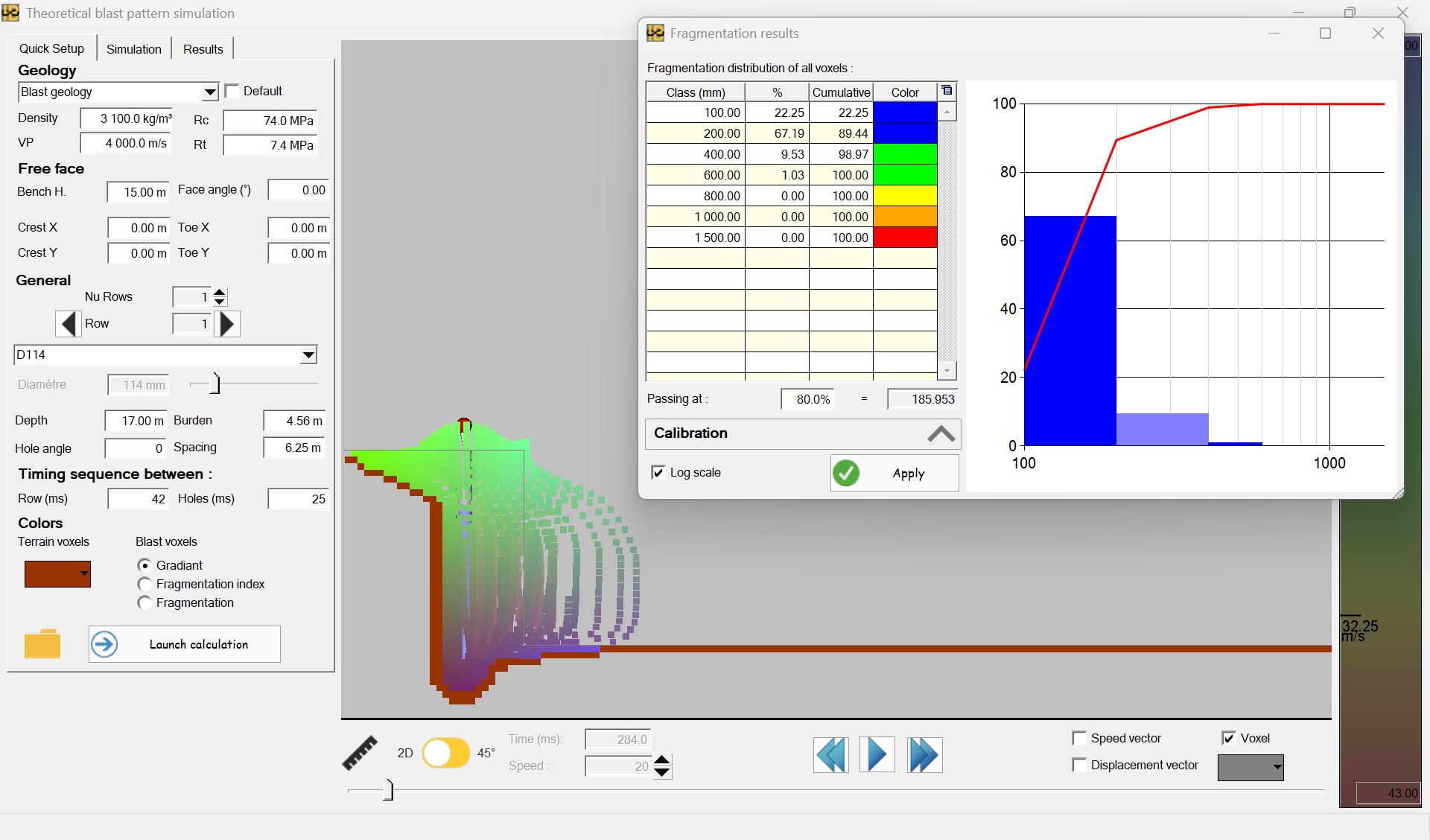
Task: Uncheck the Log scale option
Action: point(658,472)
